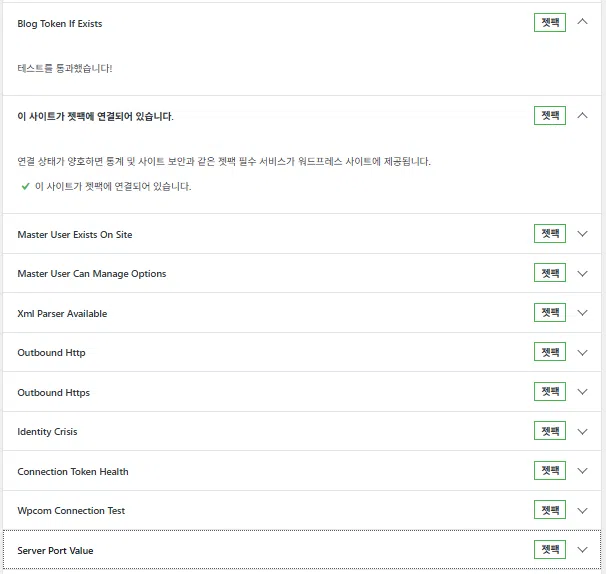
Task: Expand the Xml Parser Available chevron
Action: [x=582, y=313]
